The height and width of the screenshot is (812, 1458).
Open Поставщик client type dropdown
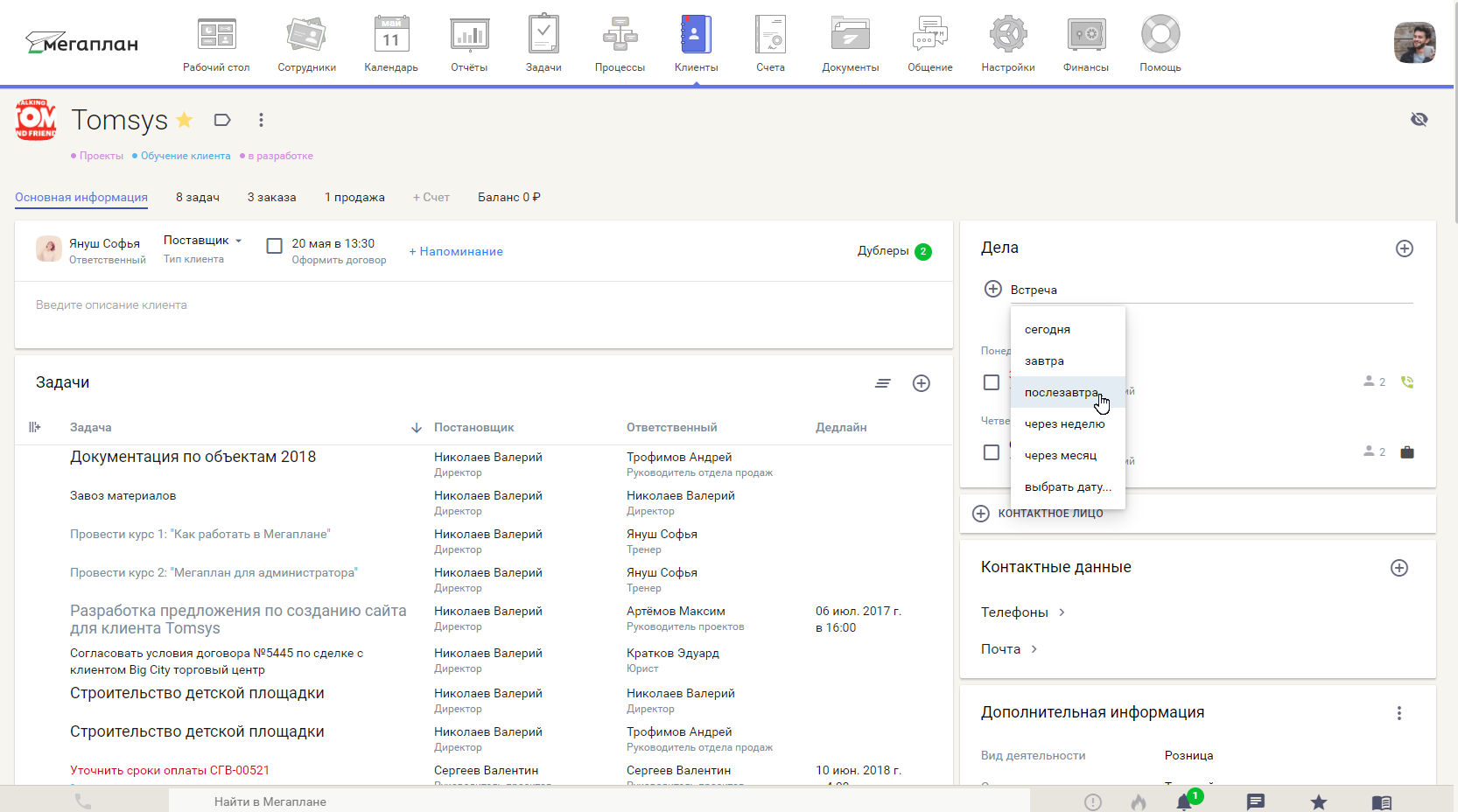tap(202, 240)
